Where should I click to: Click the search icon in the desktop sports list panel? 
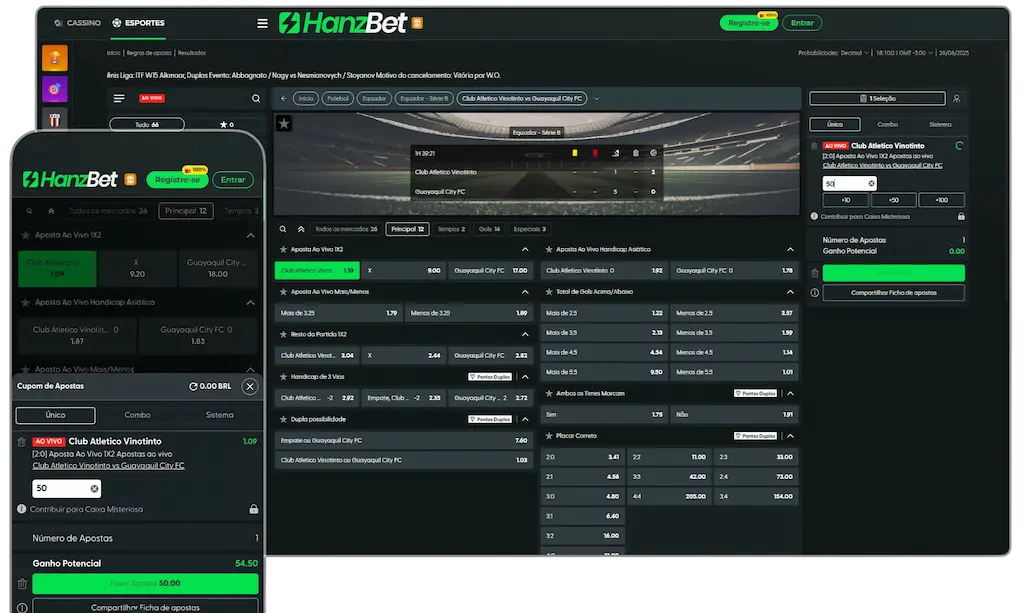[x=256, y=99]
